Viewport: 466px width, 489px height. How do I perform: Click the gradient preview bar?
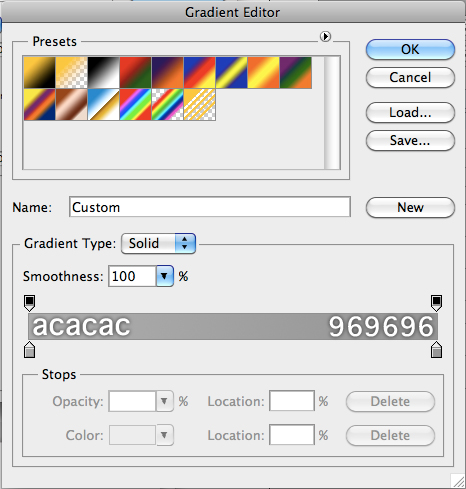[233, 326]
